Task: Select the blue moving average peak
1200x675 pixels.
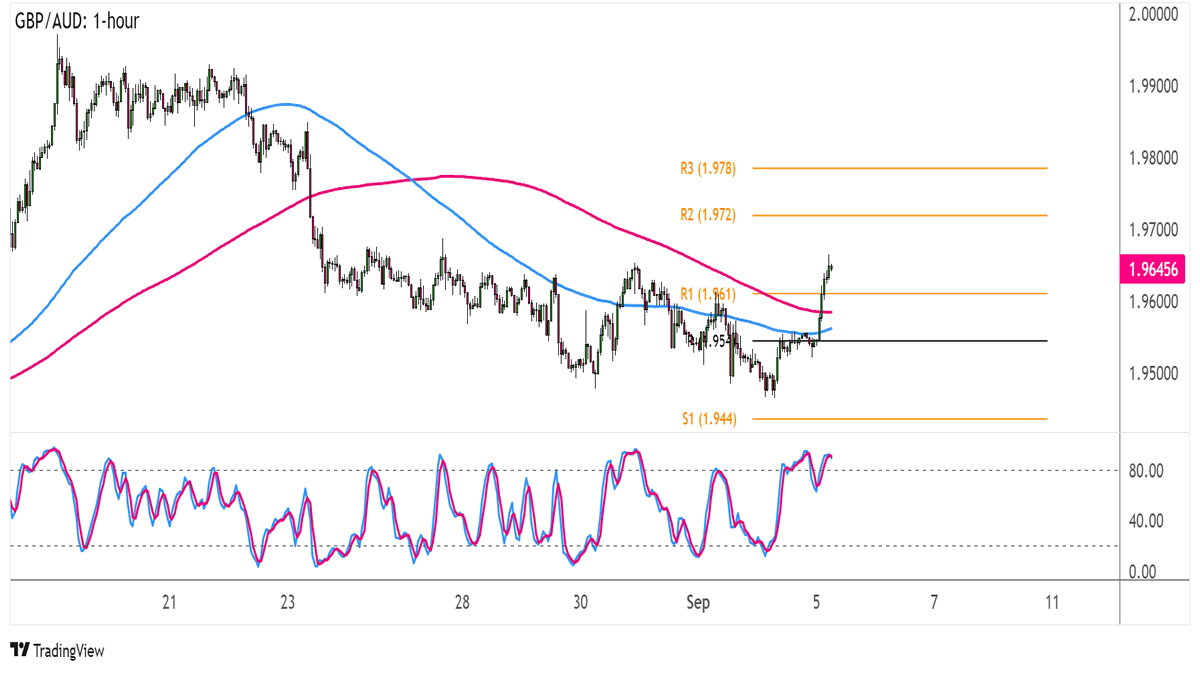Action: (287, 104)
